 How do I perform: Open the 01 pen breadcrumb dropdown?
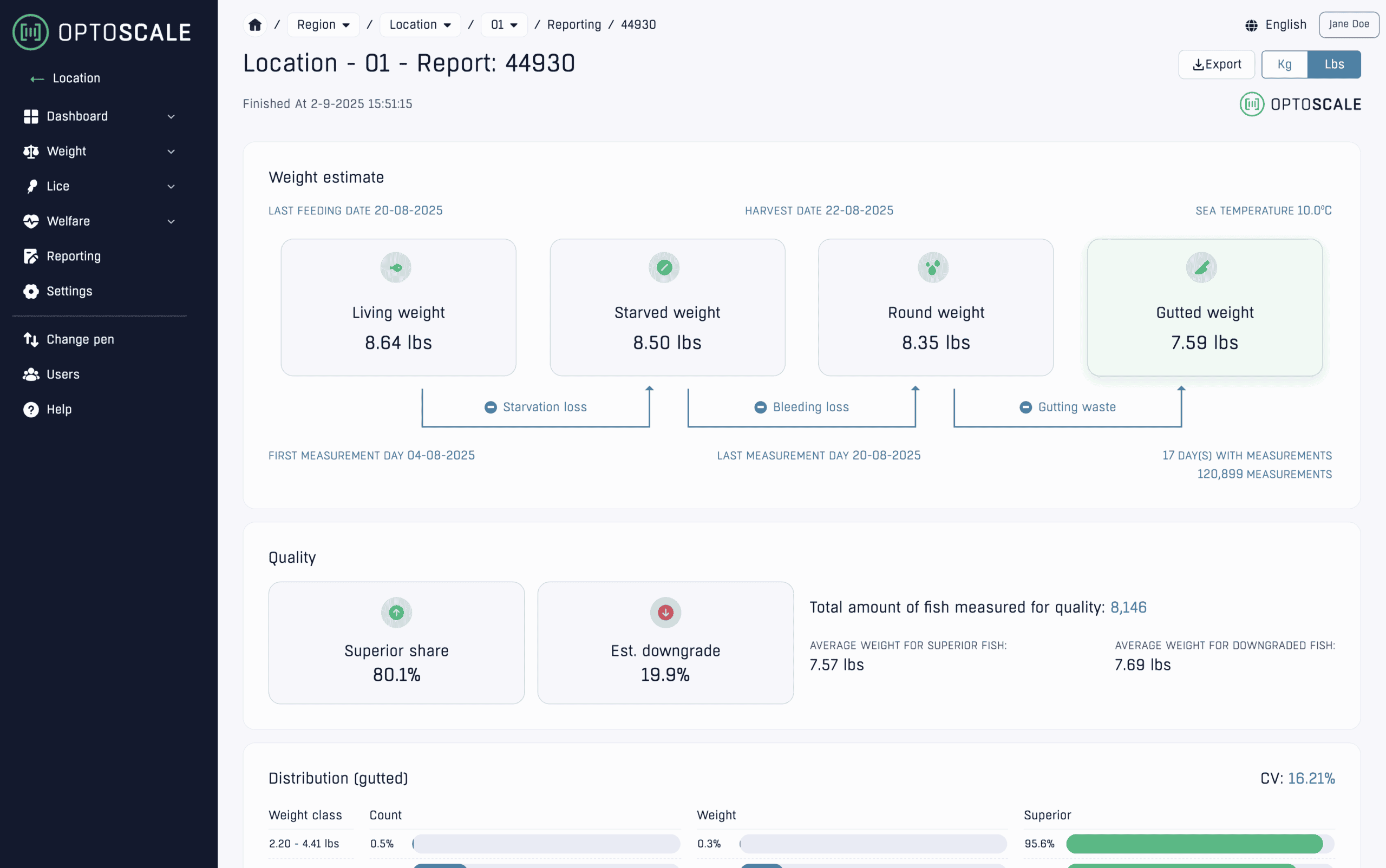pos(504,25)
